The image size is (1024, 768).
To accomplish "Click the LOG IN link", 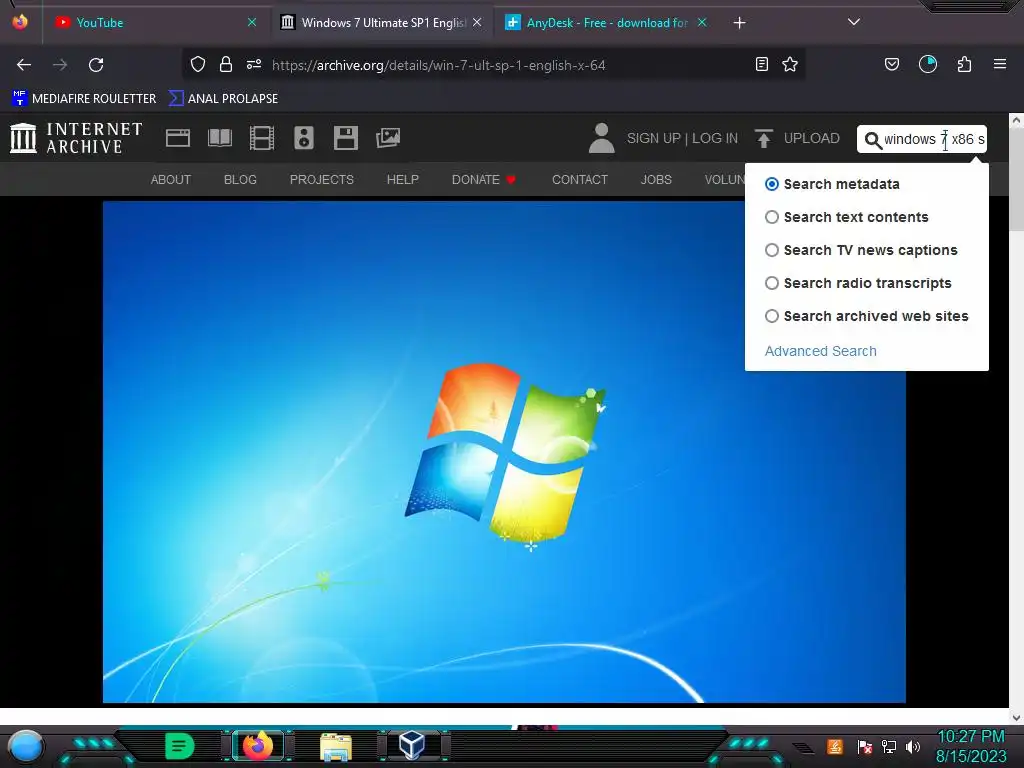I will 715,138.
